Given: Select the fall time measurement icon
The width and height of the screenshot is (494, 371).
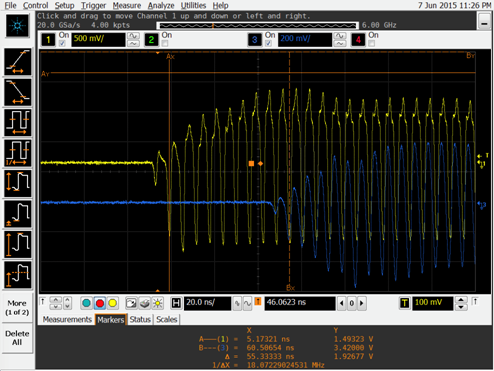Looking at the screenshot, I should coord(18,92).
